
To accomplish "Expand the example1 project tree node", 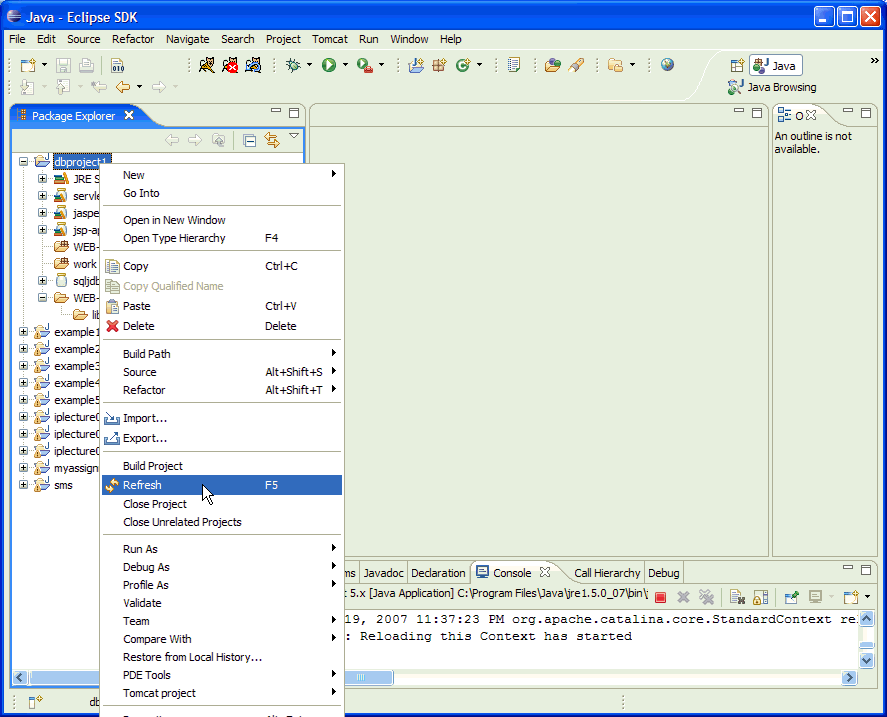I will 24,332.
